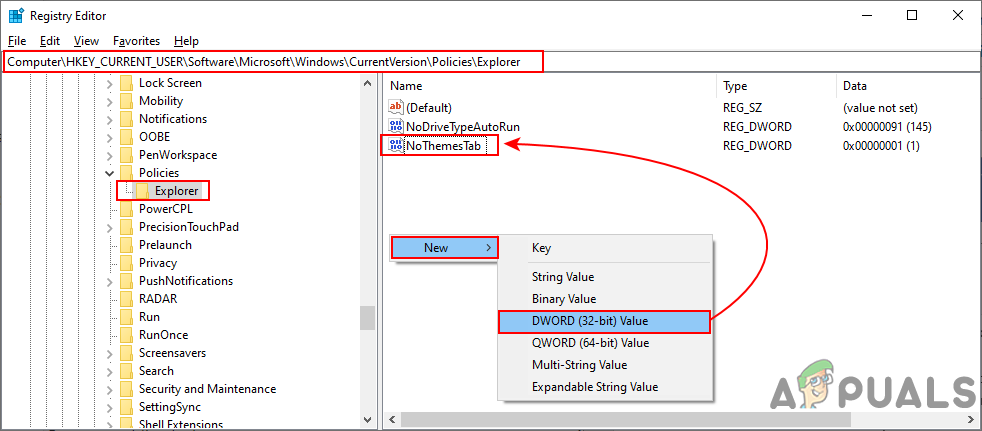Click the Screensavers folder icon
Screen dimensions: 982x431
pos(127,353)
